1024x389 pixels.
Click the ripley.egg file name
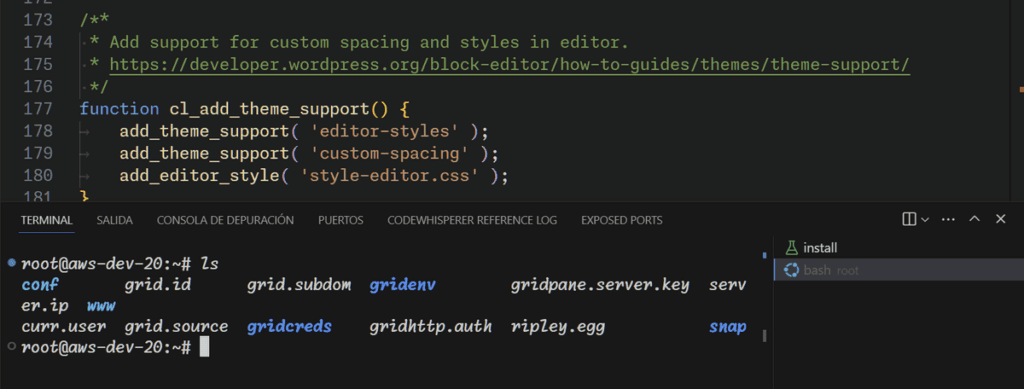pyautogui.click(x=558, y=326)
